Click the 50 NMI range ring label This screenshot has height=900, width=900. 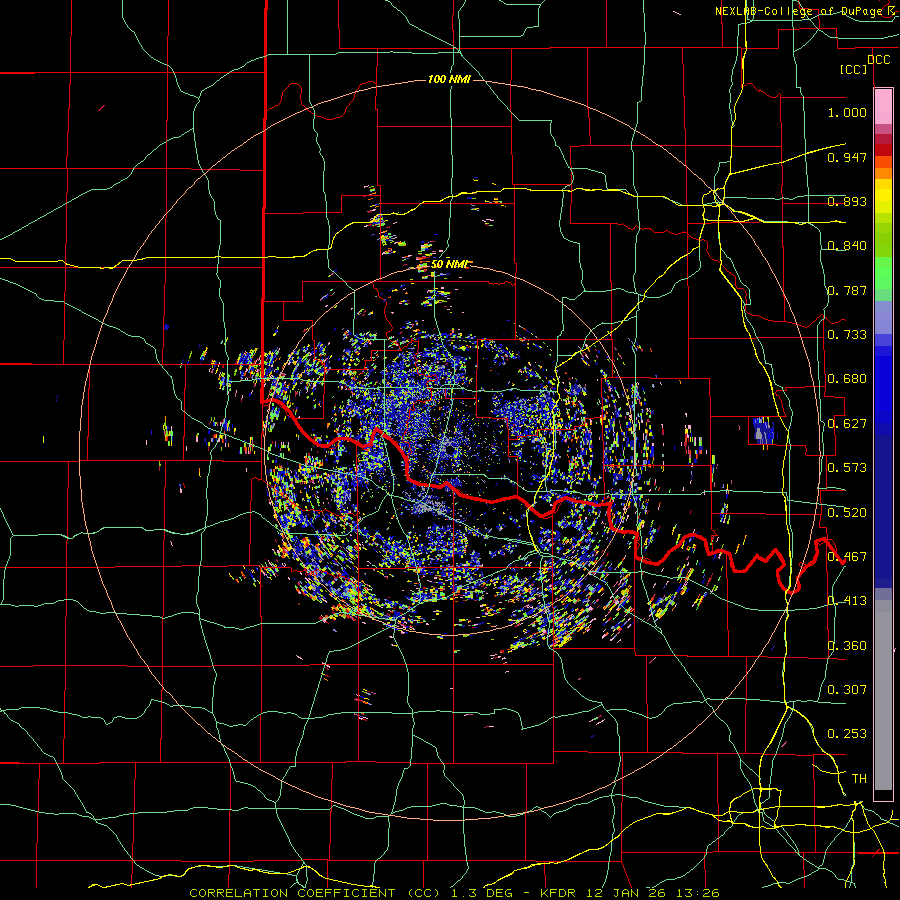coord(449,264)
